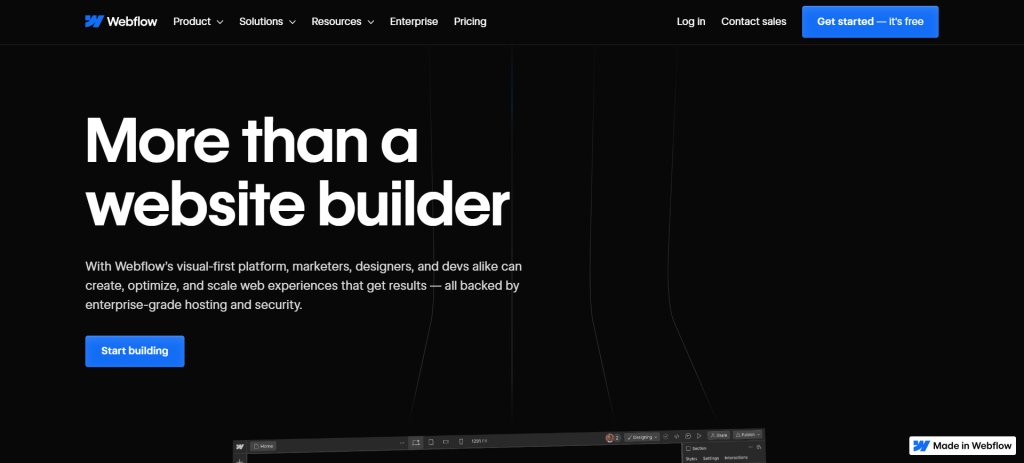Open the Publish dropdown in Designer preview

747,434
